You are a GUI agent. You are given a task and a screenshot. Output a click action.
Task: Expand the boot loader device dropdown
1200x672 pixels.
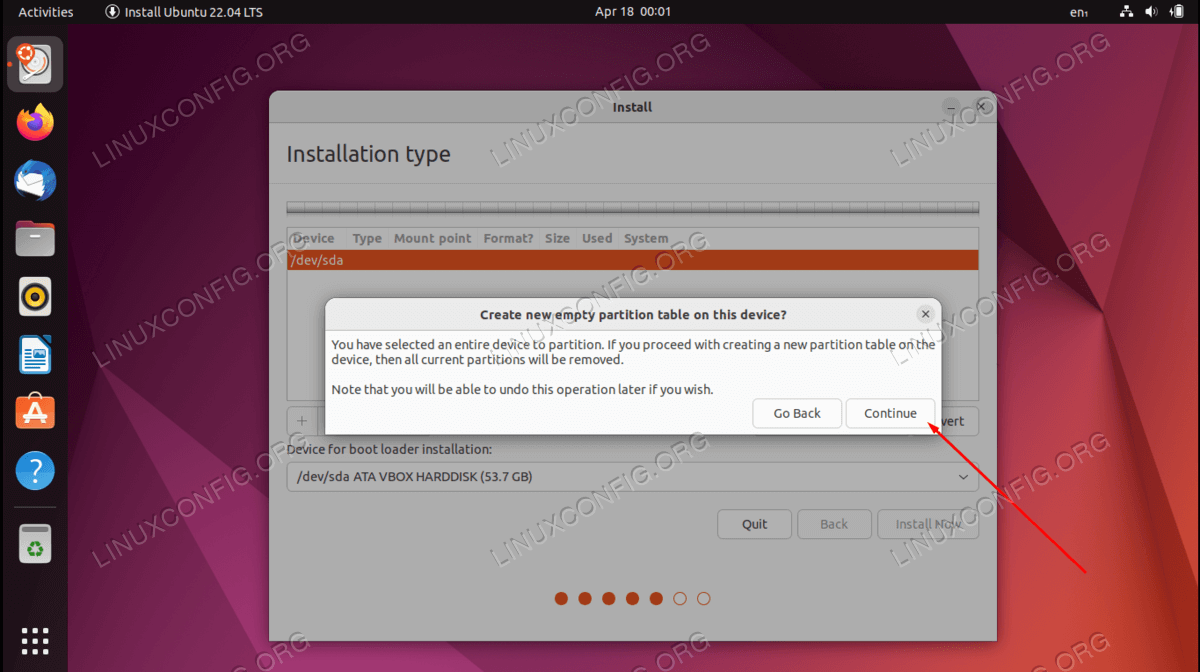633,477
